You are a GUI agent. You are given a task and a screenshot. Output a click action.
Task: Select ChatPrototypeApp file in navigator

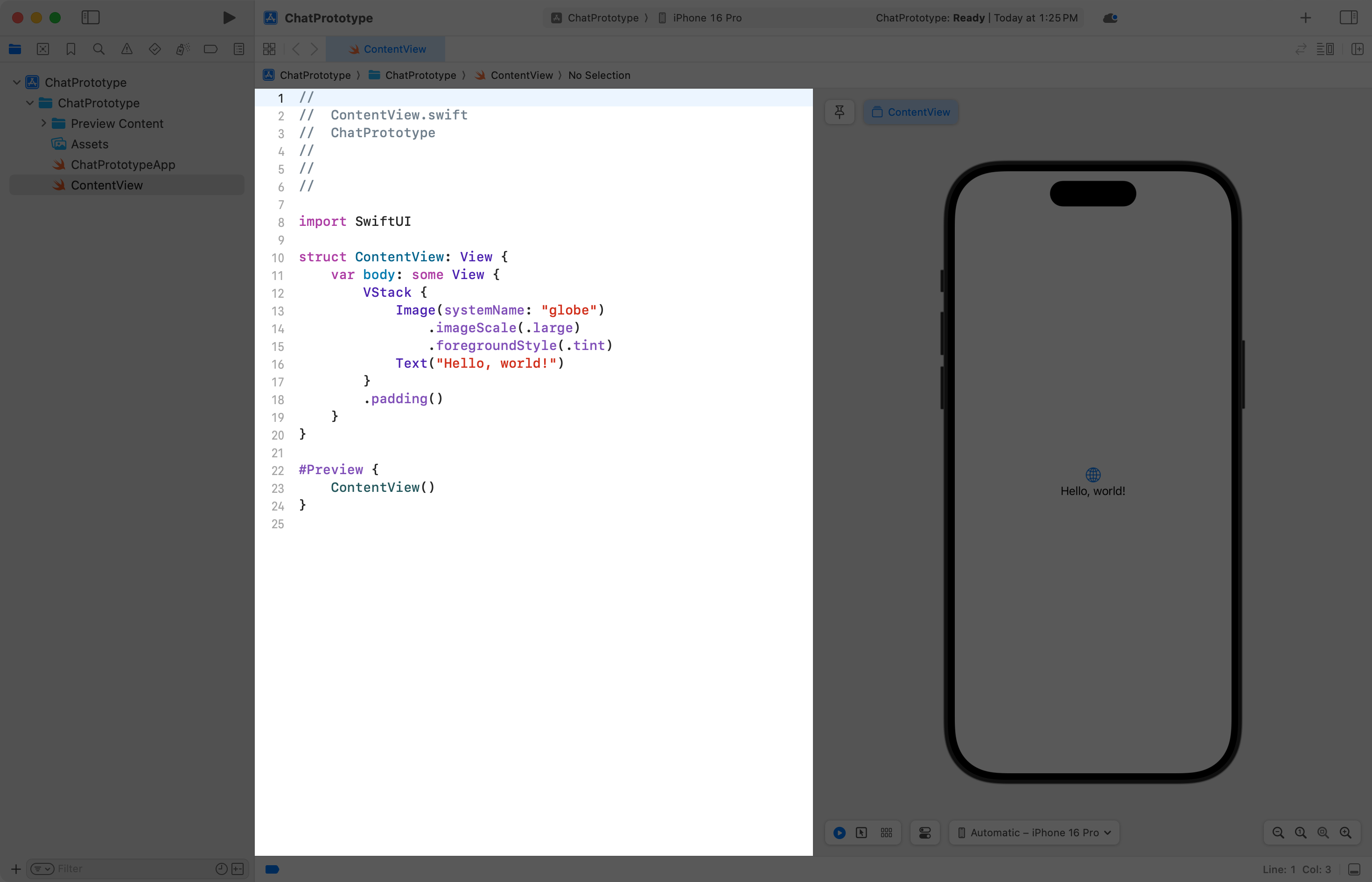pyautogui.click(x=123, y=165)
